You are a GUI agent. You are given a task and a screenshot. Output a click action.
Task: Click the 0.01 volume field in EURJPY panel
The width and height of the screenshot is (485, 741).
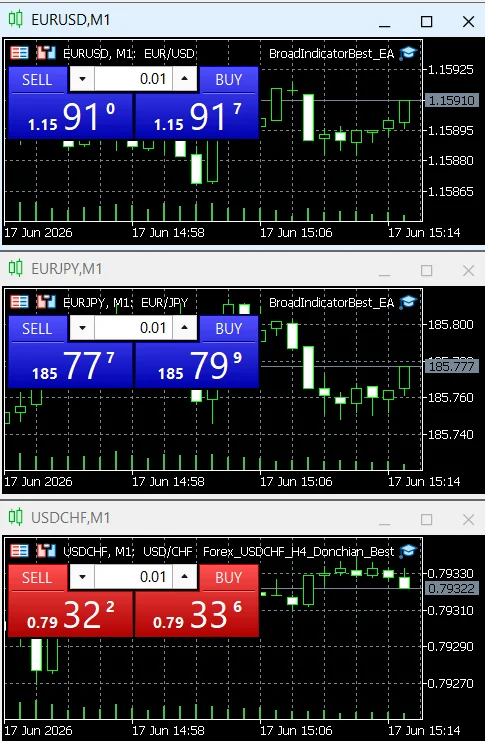click(x=133, y=328)
